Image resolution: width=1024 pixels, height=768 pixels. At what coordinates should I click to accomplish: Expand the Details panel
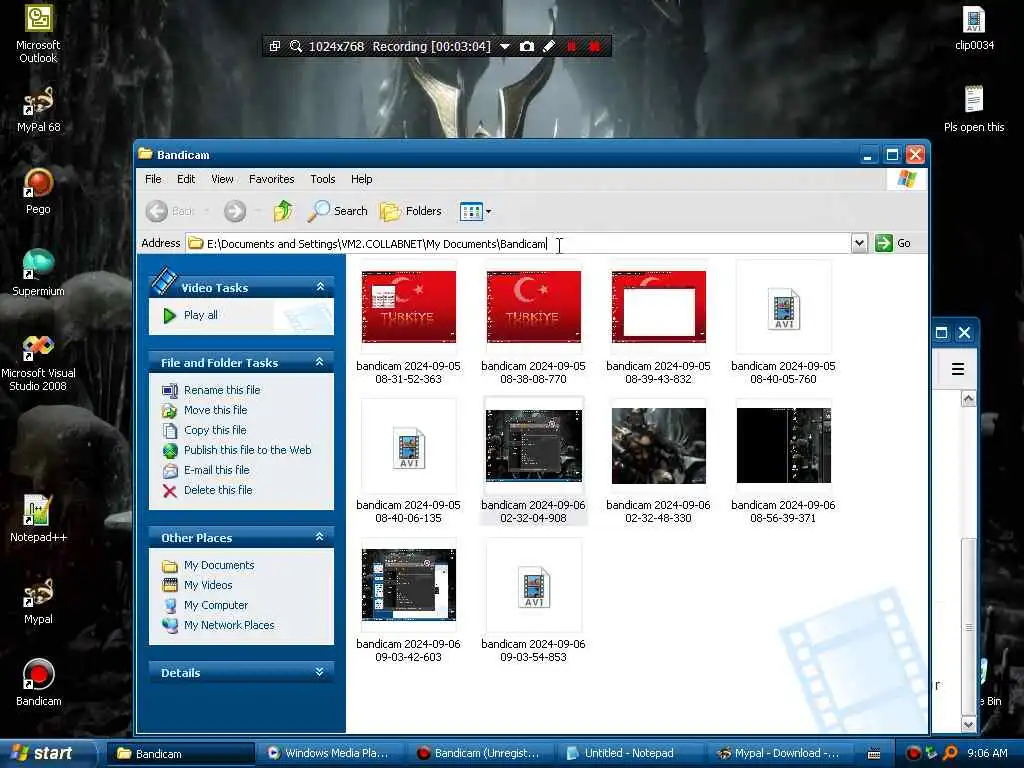tap(320, 672)
